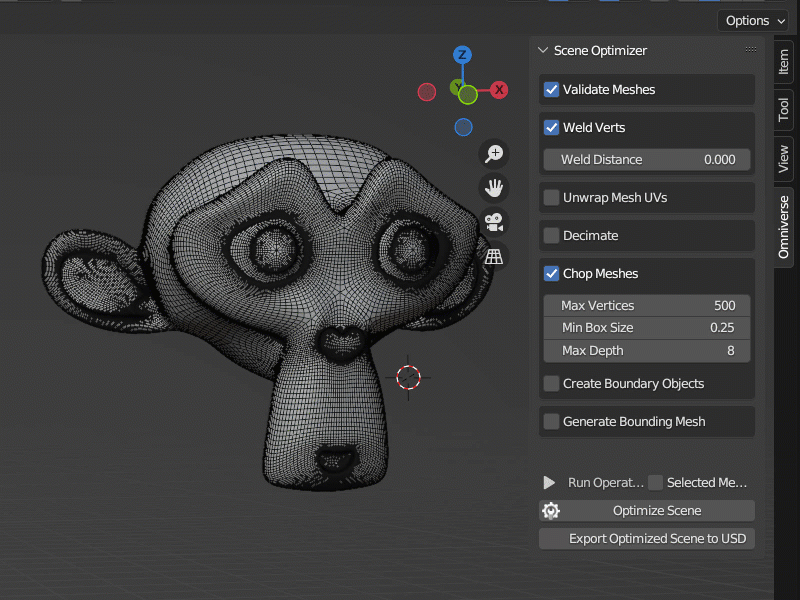Collapse the Scene Optimizer panel
The width and height of the screenshot is (800, 600).
click(543, 50)
